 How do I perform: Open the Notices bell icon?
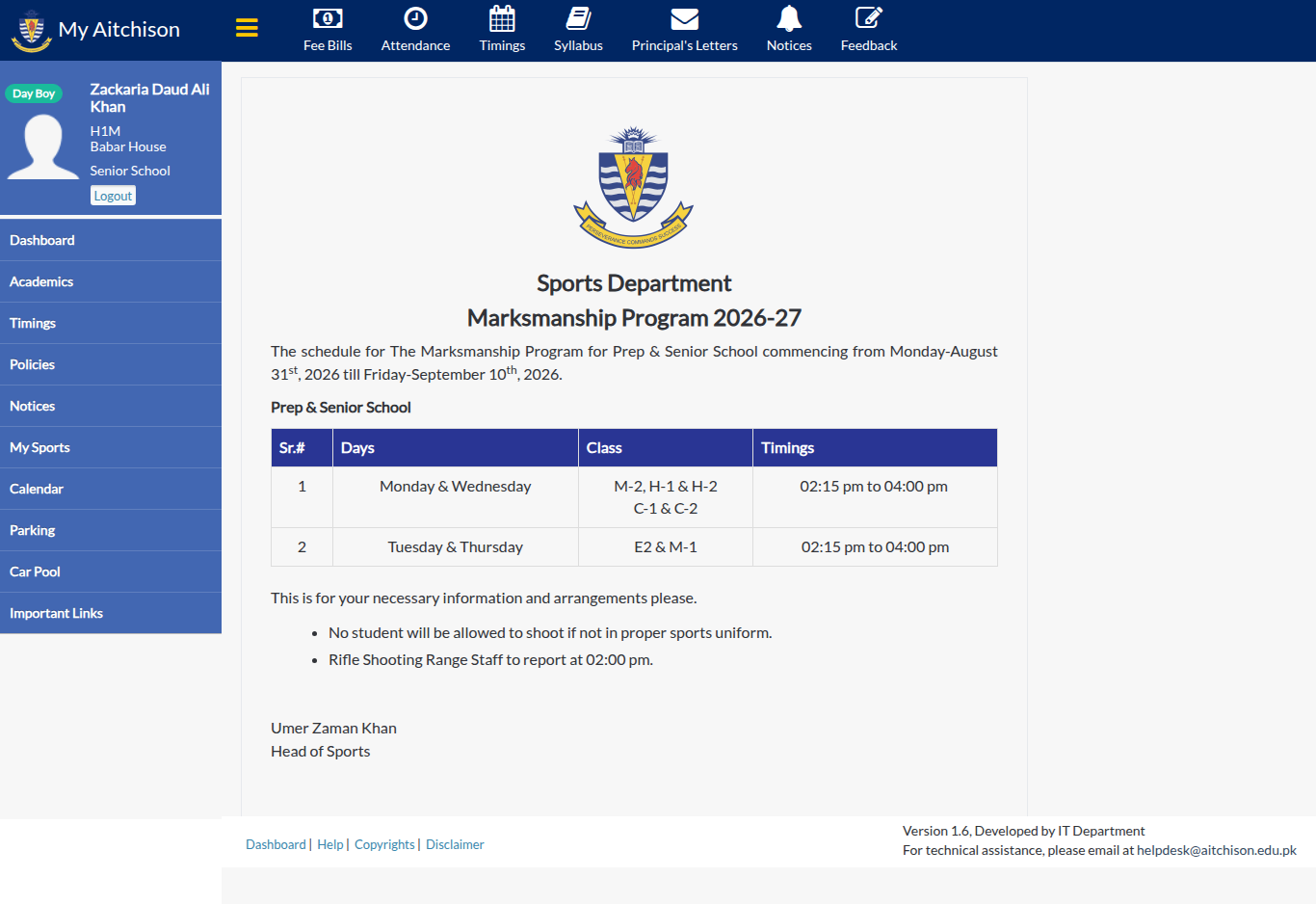(789, 18)
